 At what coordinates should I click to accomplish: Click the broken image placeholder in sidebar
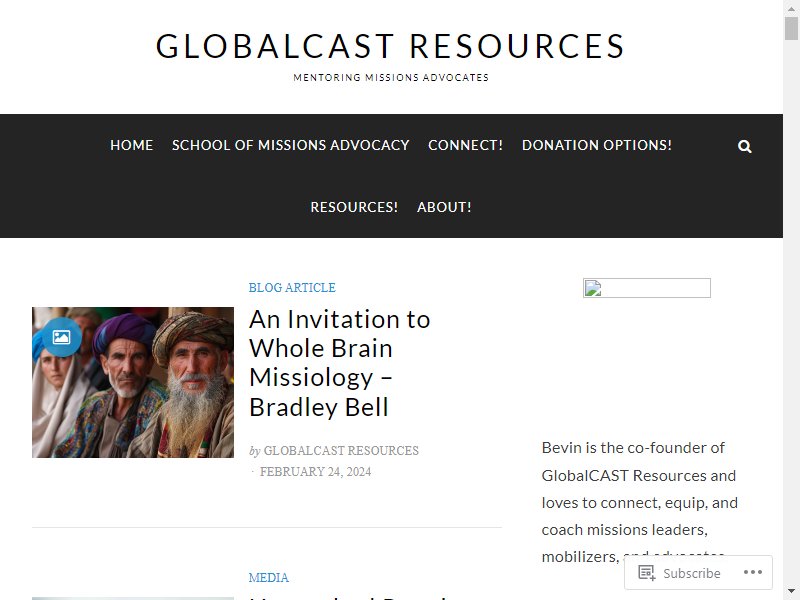pyautogui.click(x=646, y=288)
